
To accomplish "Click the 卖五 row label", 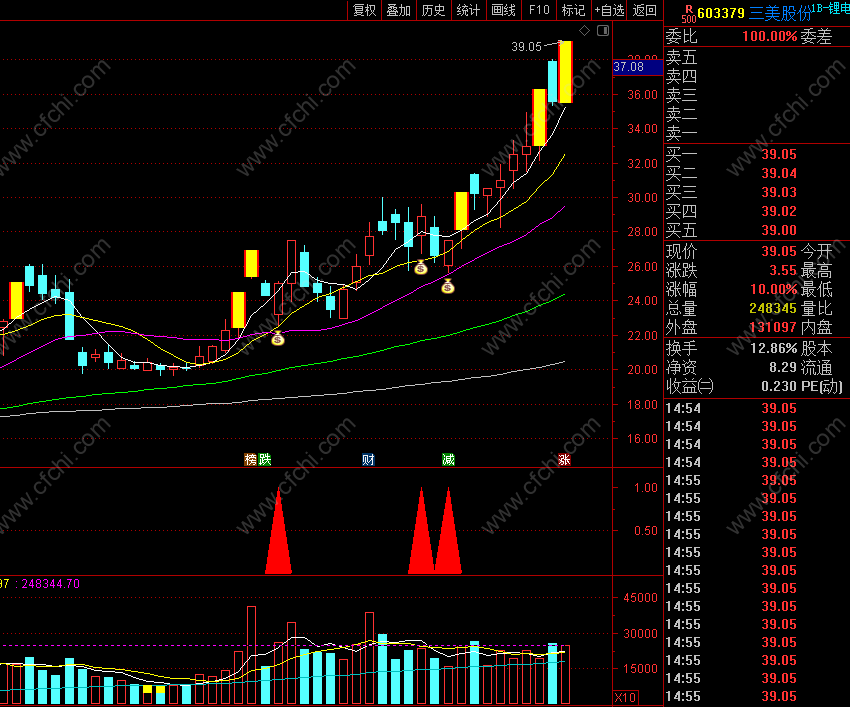I will coord(681,57).
